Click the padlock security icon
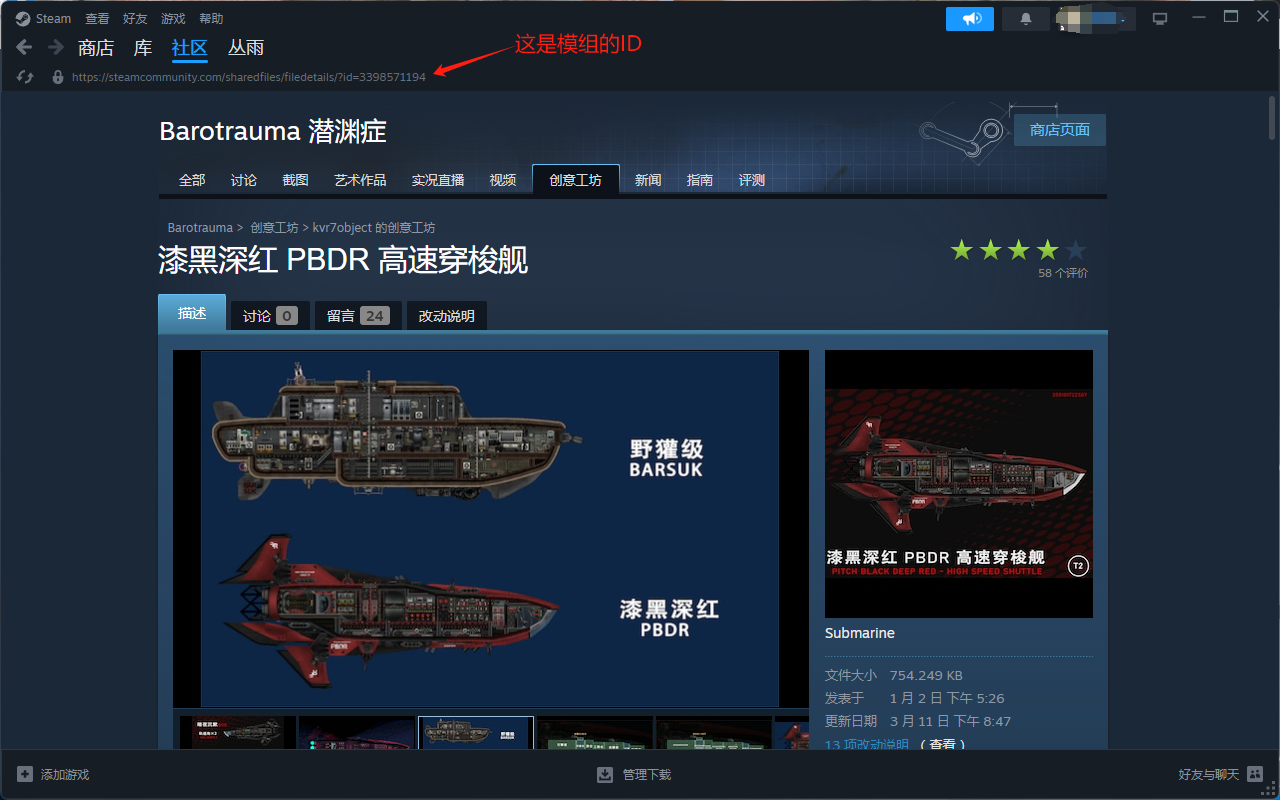Image resolution: width=1280 pixels, height=800 pixels. [x=58, y=77]
